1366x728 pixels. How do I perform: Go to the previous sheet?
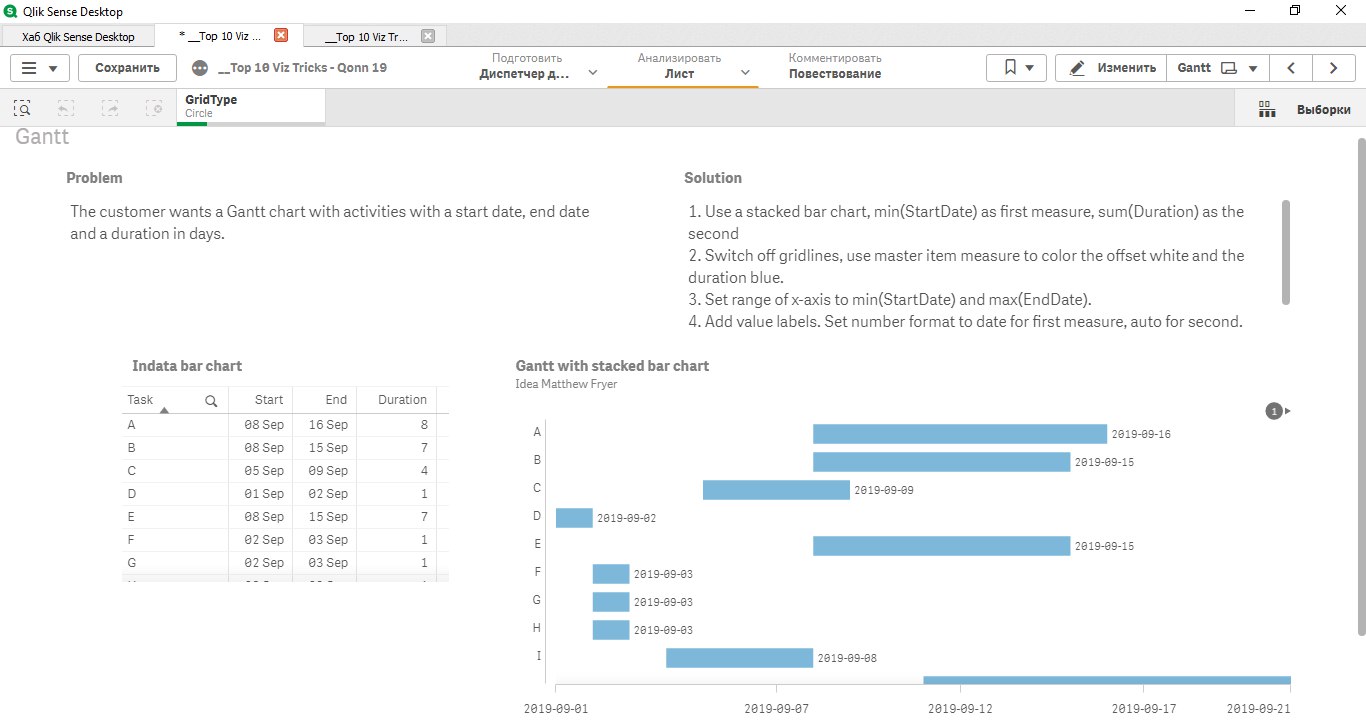click(1291, 68)
